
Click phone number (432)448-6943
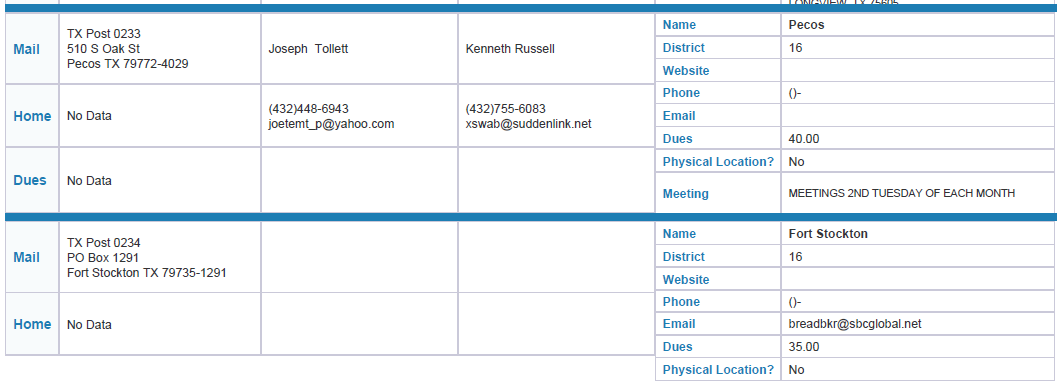308,109
